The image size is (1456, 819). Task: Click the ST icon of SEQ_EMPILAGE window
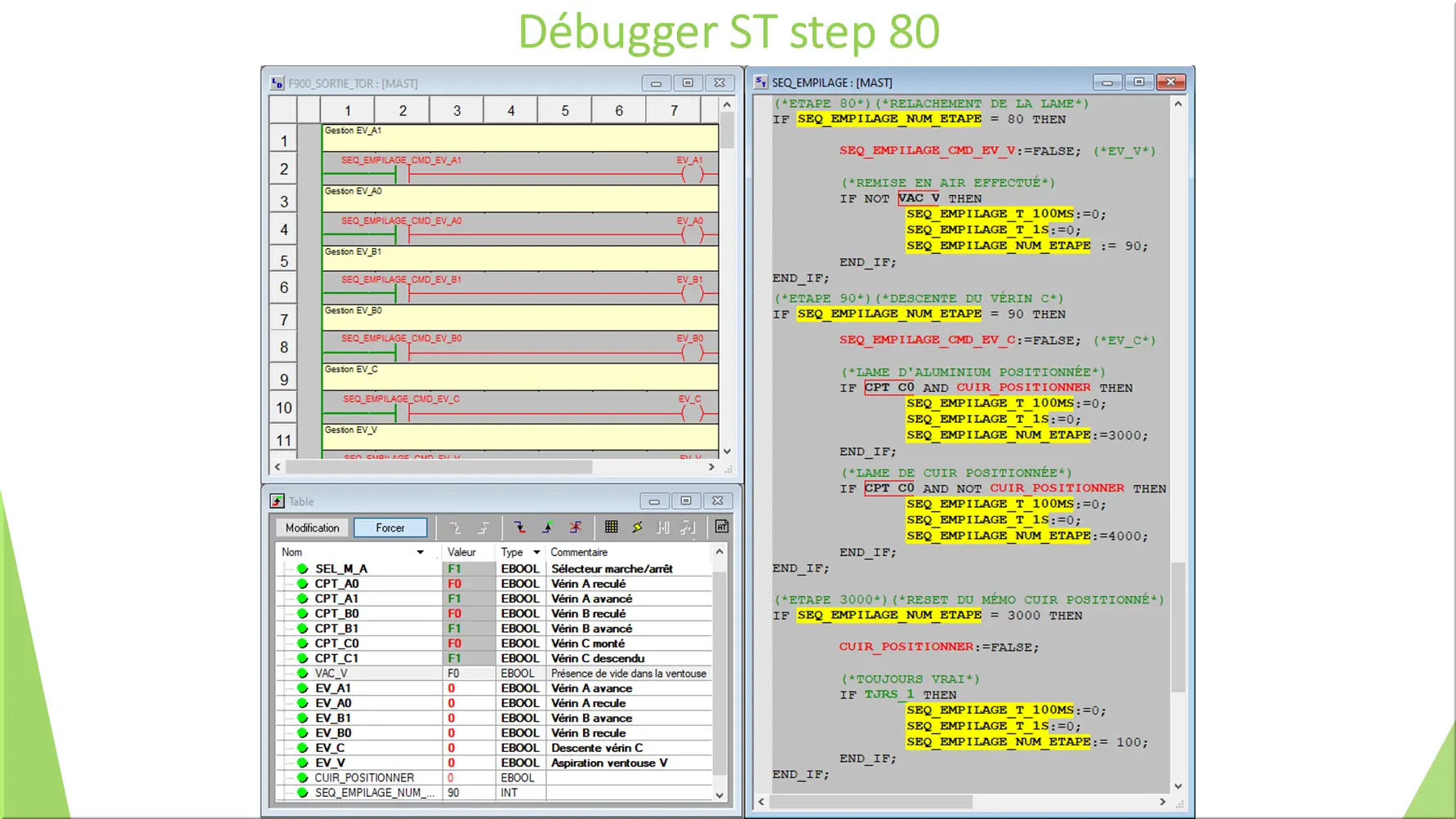tap(760, 82)
